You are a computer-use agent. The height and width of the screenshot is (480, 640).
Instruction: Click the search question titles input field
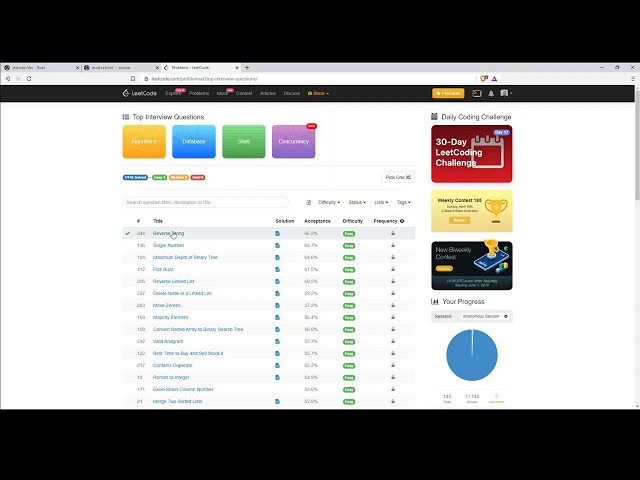coord(205,202)
